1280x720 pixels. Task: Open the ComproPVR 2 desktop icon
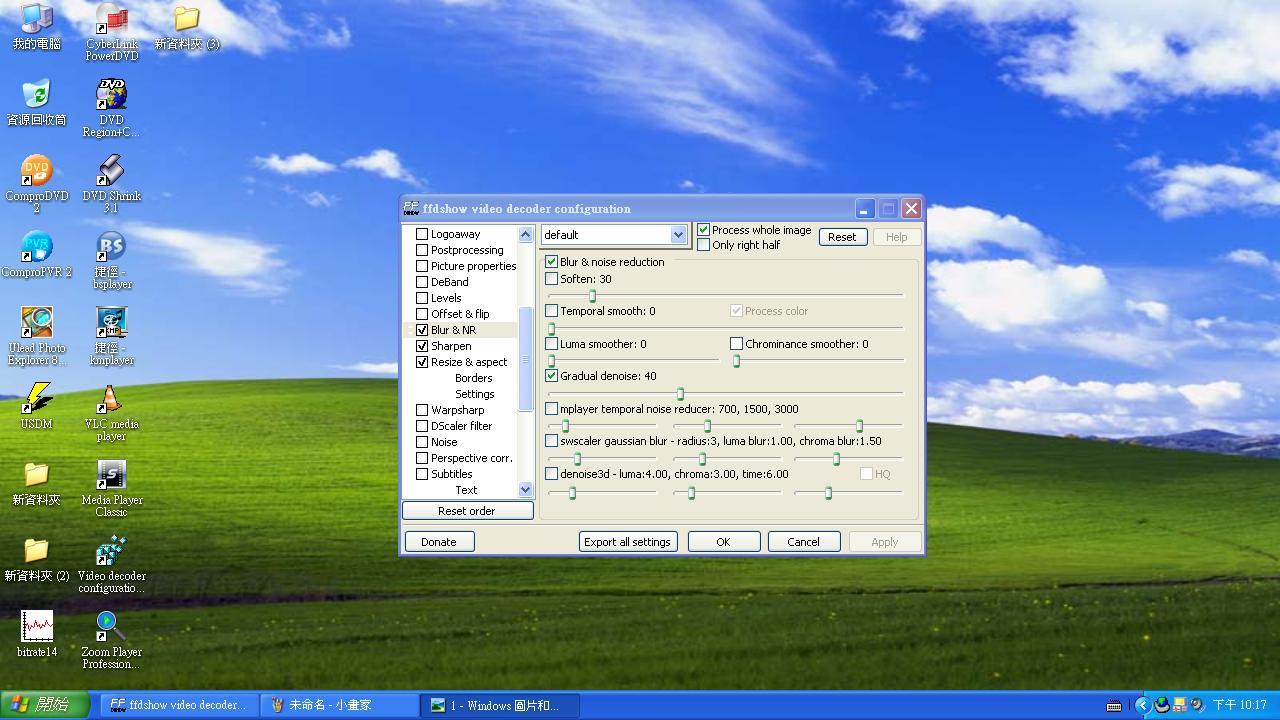[x=37, y=248]
